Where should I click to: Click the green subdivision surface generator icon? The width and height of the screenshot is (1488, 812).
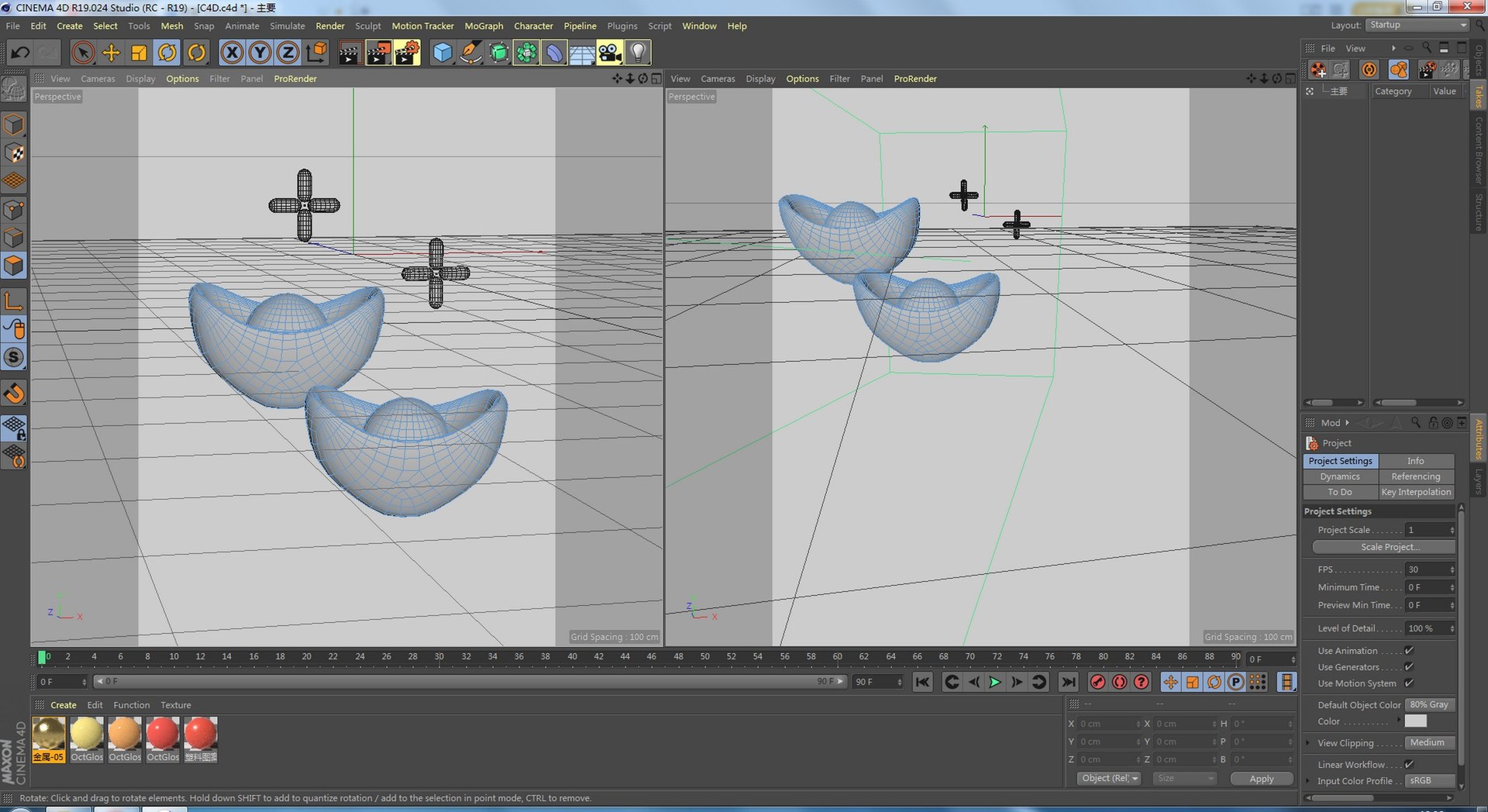pos(498,53)
